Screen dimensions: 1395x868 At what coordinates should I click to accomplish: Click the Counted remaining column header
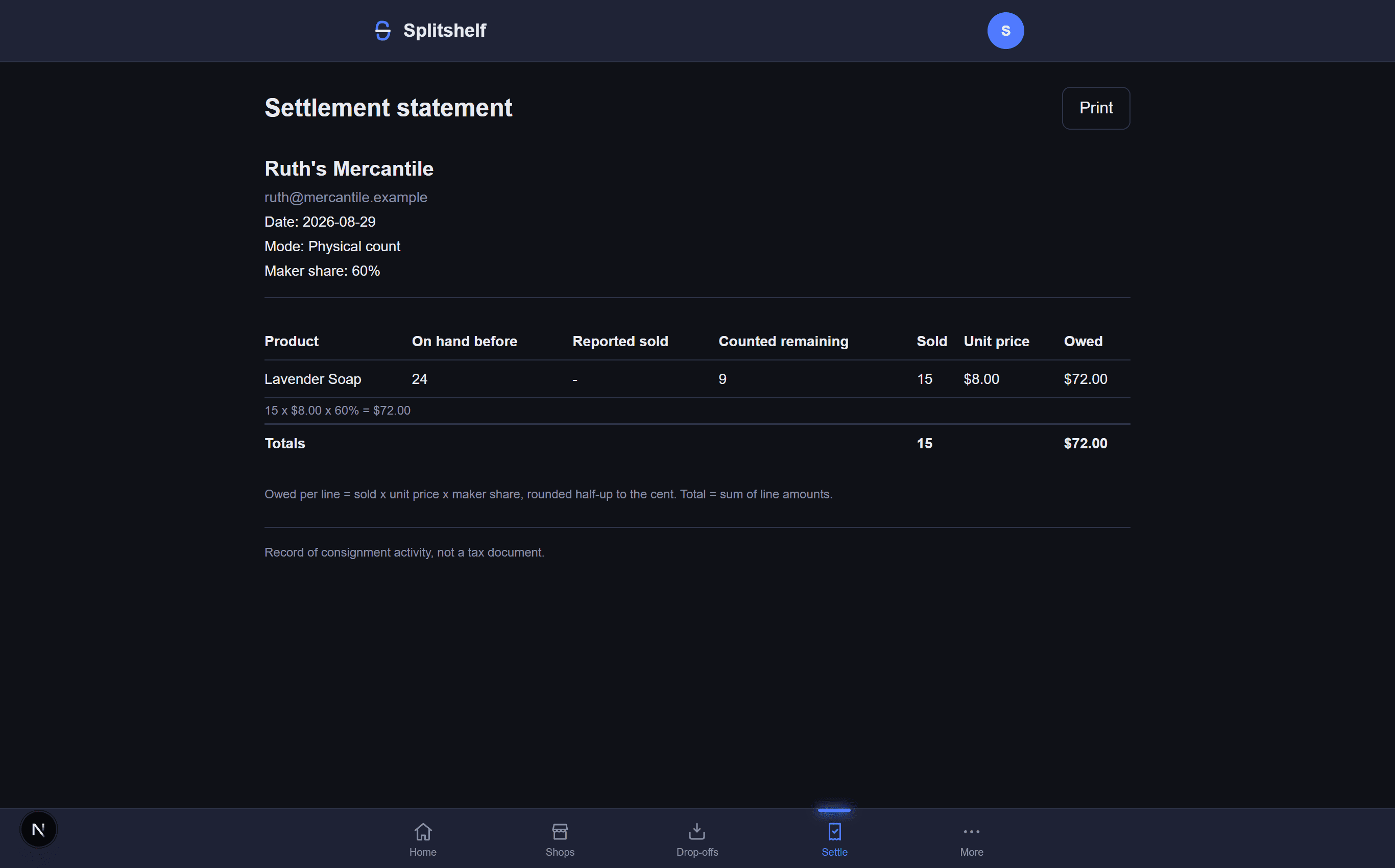783,341
